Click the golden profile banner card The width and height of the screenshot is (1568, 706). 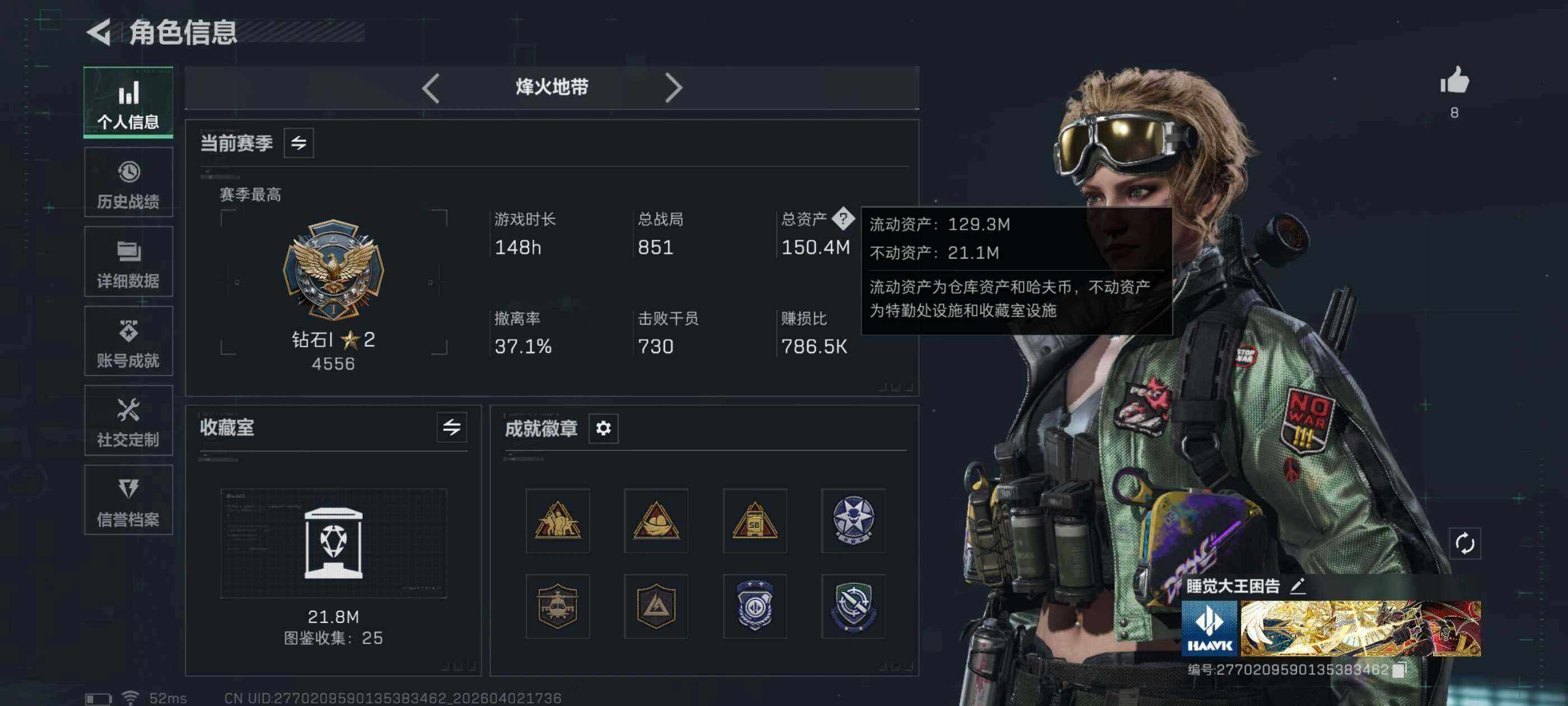[1360, 628]
